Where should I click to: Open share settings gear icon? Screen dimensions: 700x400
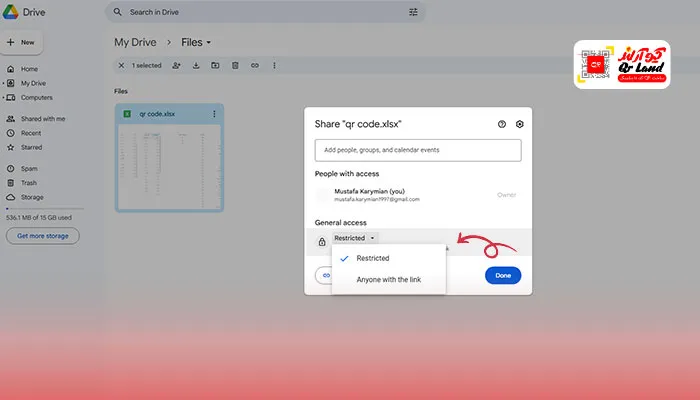click(520, 124)
